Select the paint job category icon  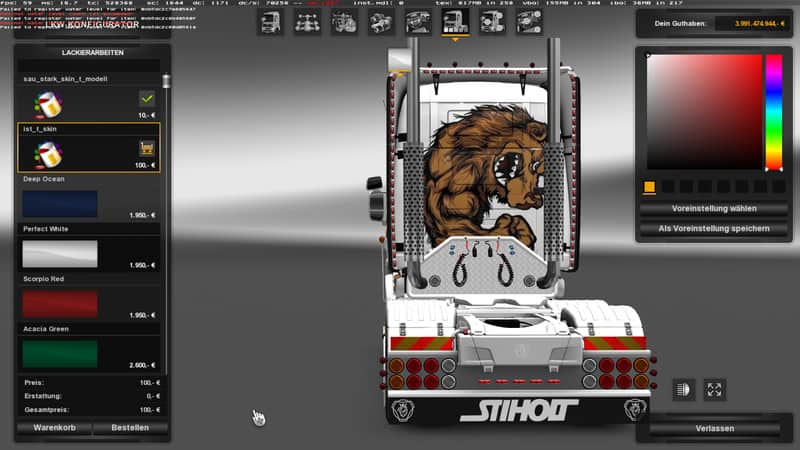click(x=455, y=22)
